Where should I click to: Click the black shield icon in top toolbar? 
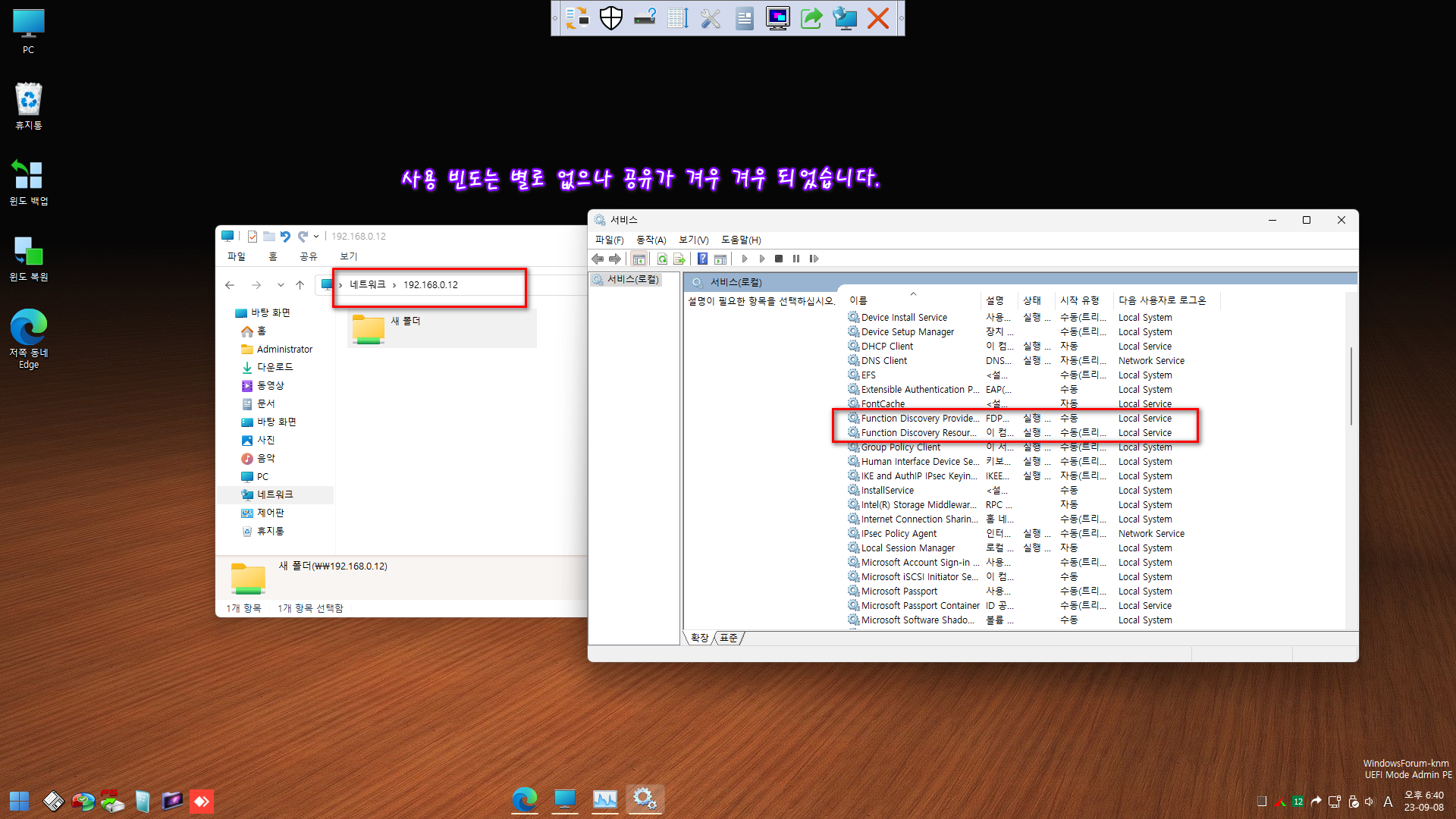coord(611,17)
